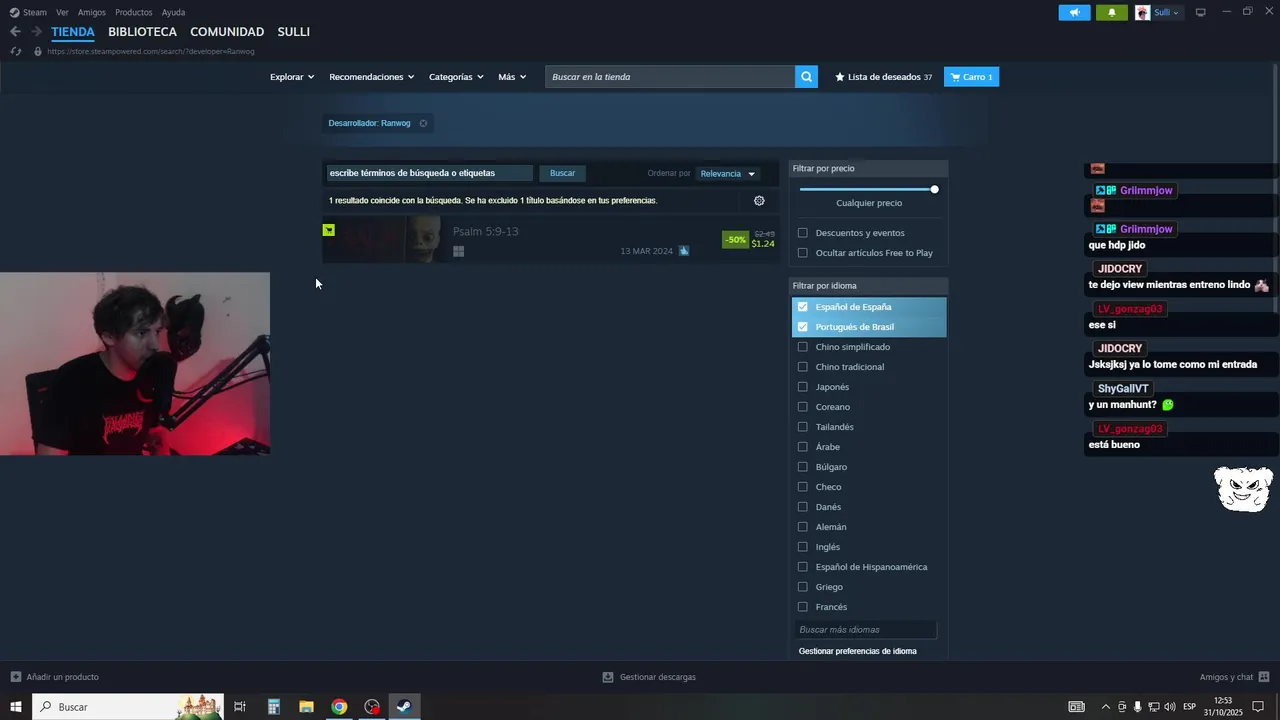Open the Windows Start menu
This screenshot has width=1280, height=720.
pyautogui.click(x=16, y=707)
